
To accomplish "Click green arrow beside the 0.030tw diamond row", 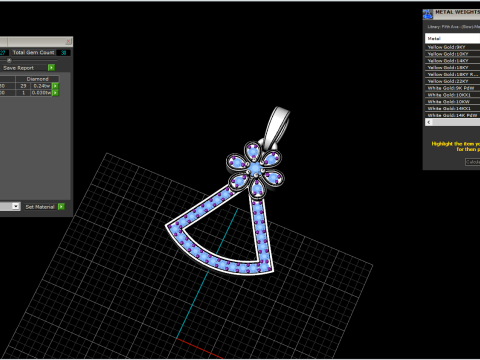I will (x=55, y=93).
